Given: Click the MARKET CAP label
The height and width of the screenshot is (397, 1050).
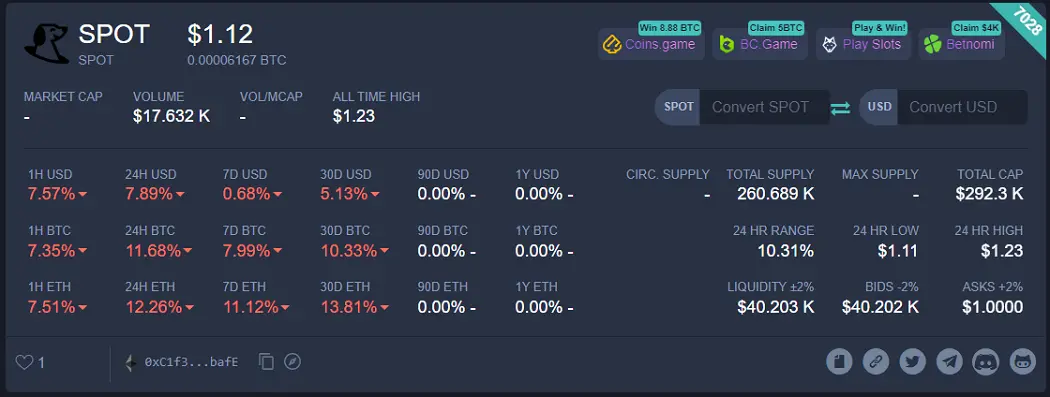Looking at the screenshot, I should pos(63,96).
